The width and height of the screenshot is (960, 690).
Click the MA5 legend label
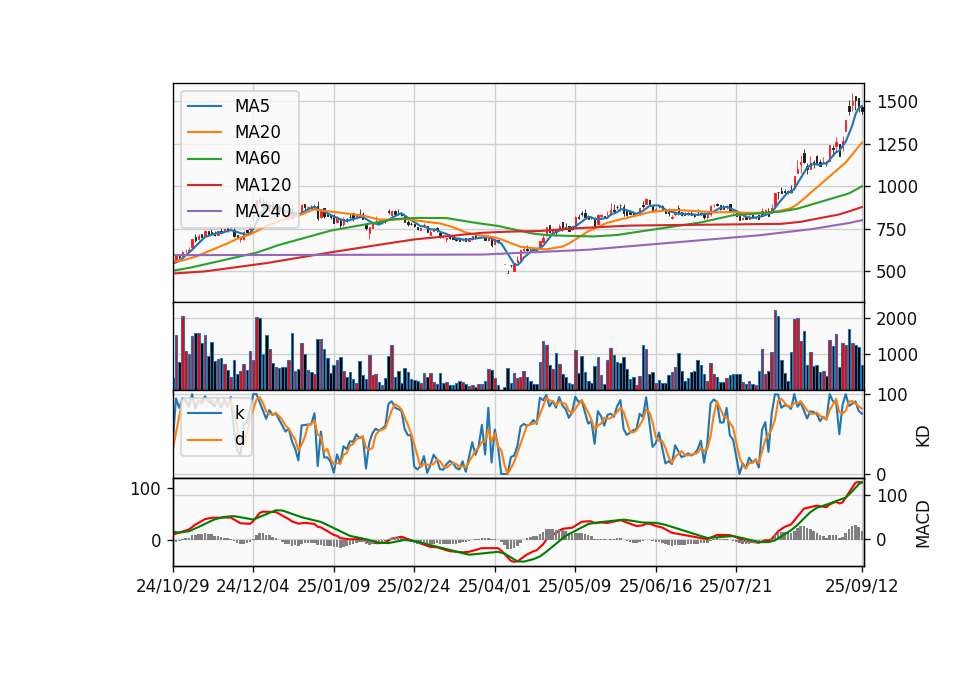point(252,106)
